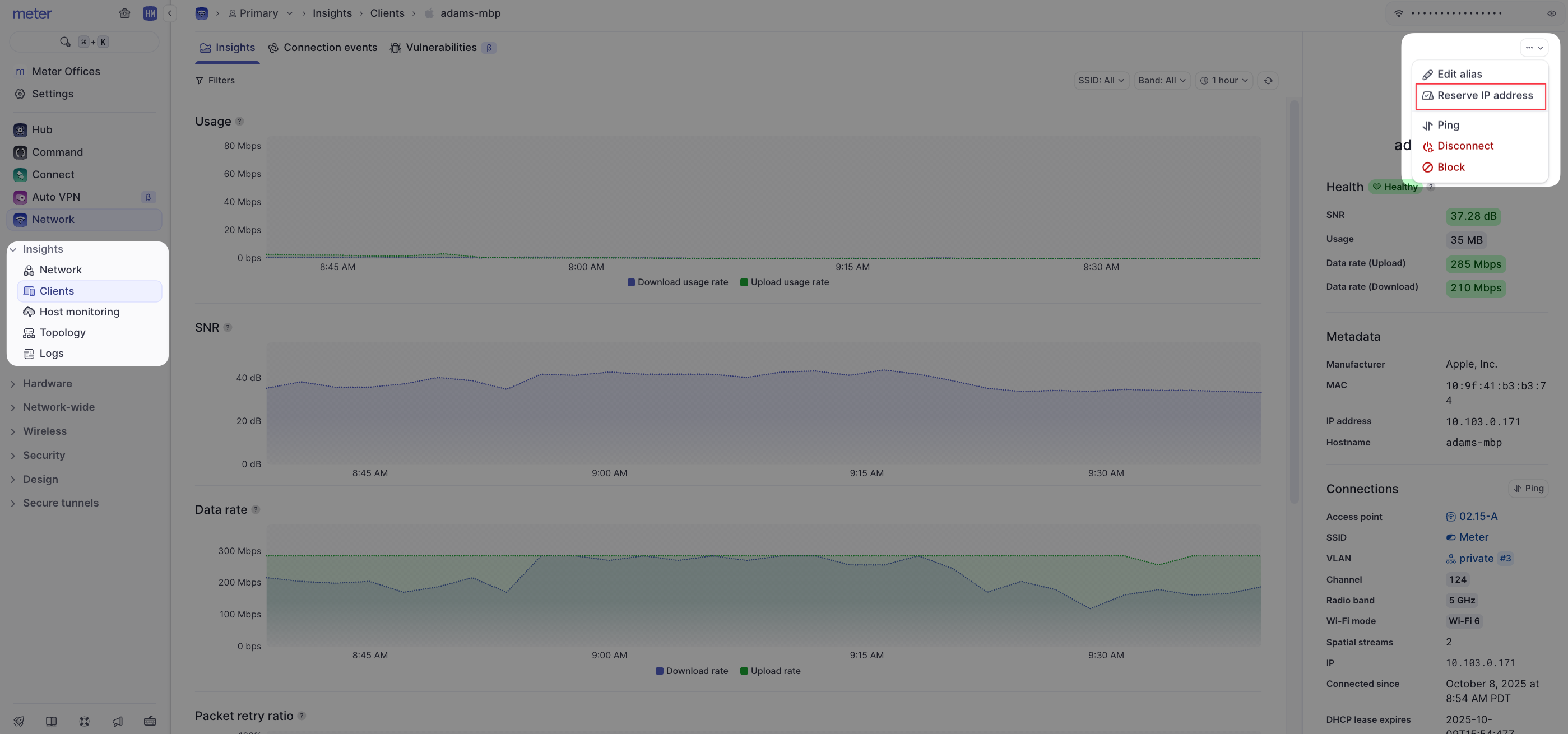Screen dimensions: 1568x734
Task: Open the 1 hour time range dropdown
Action: coord(1223,80)
